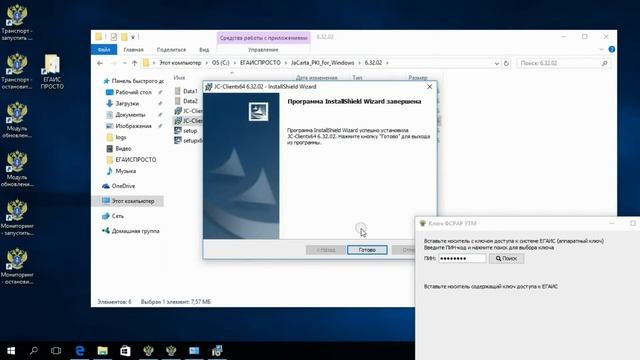
Task: Refresh the Explorer folder view
Action: coord(506,63)
